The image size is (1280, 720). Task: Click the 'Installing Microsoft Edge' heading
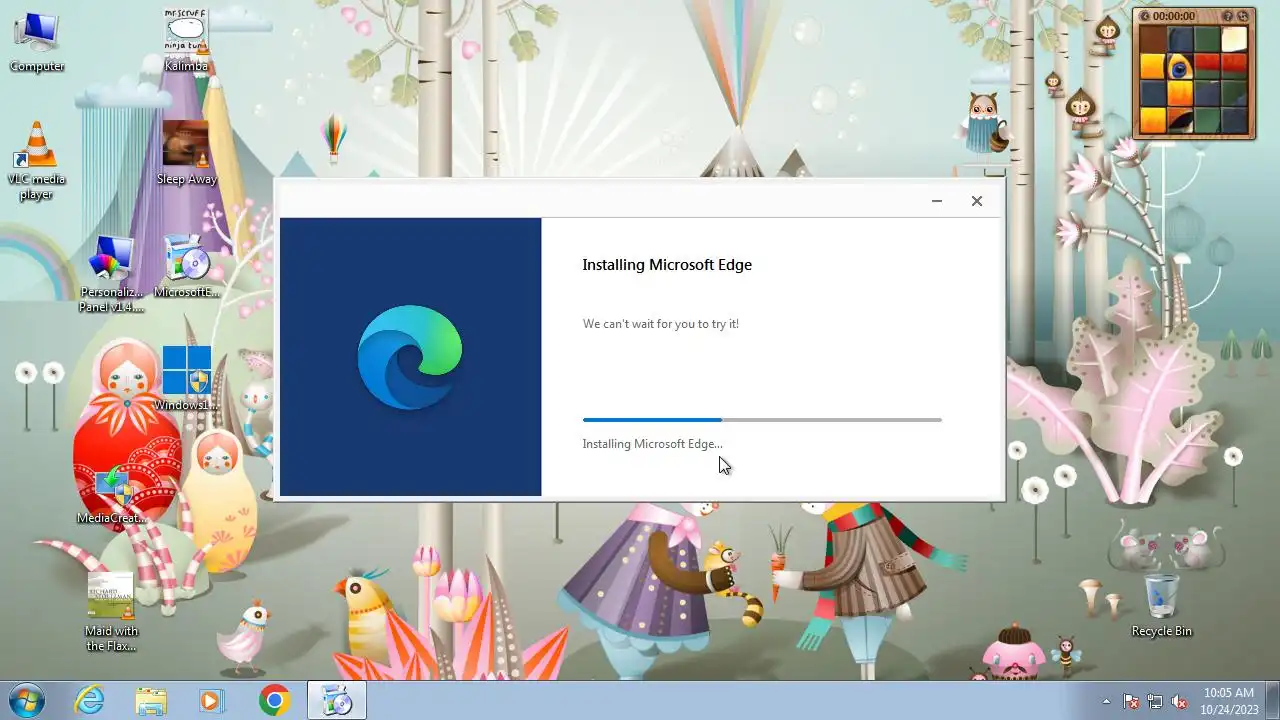click(667, 265)
